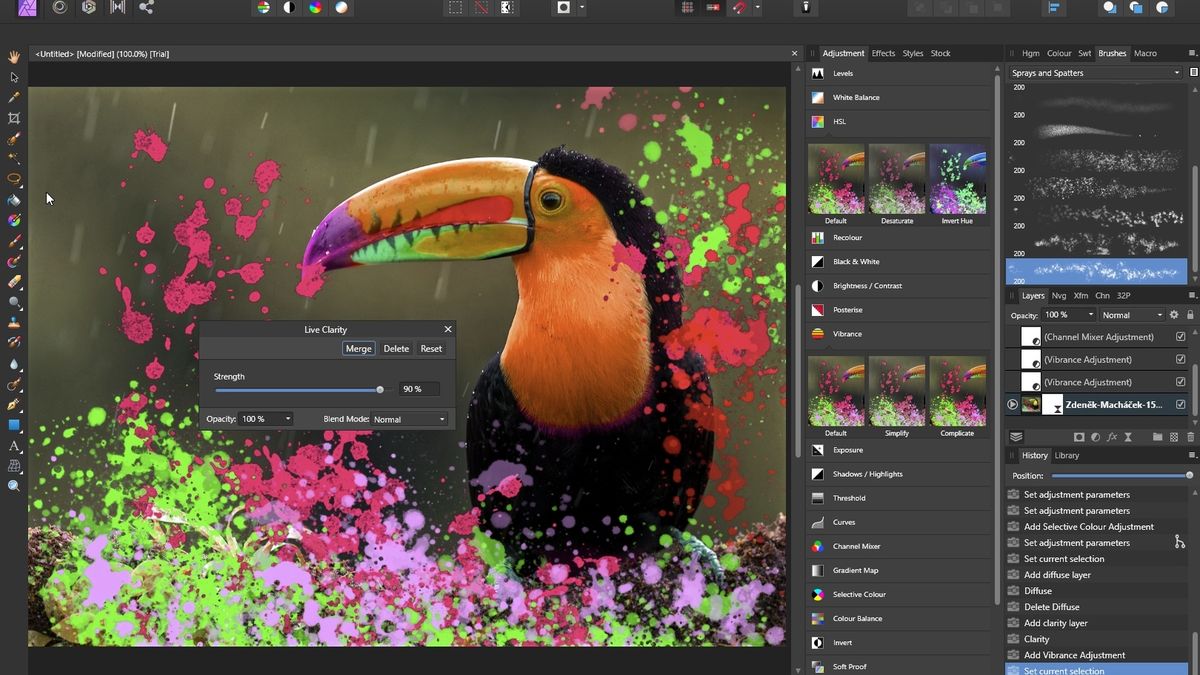Image resolution: width=1200 pixels, height=675 pixels.
Task: Add a Black & White adjustment
Action: pos(898,261)
